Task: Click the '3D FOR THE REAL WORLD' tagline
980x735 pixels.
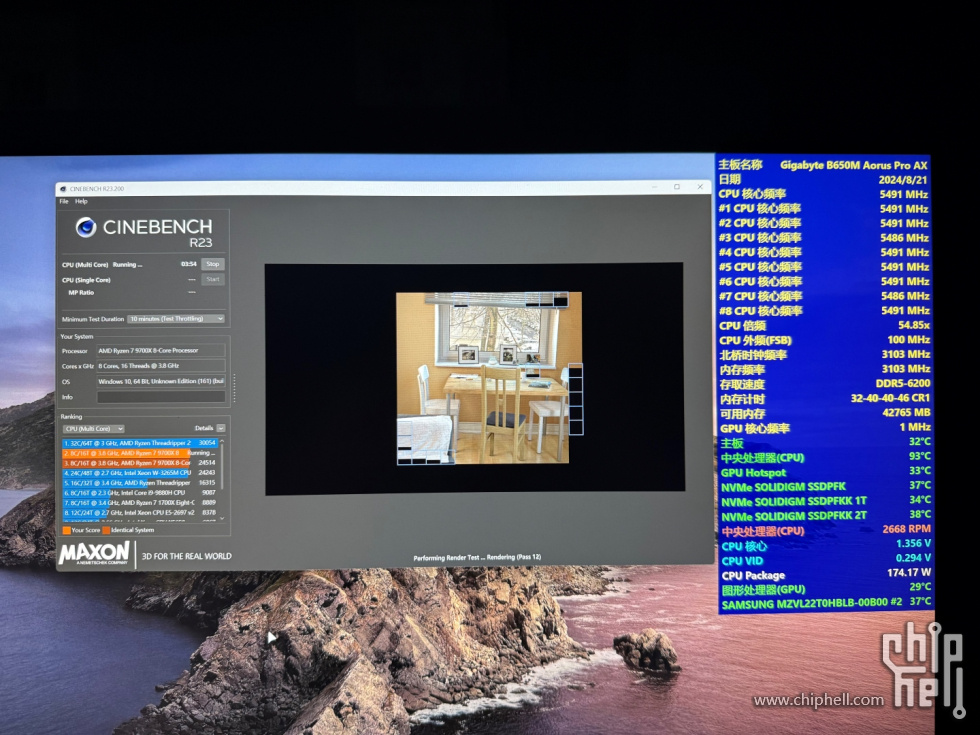Action: [186, 556]
